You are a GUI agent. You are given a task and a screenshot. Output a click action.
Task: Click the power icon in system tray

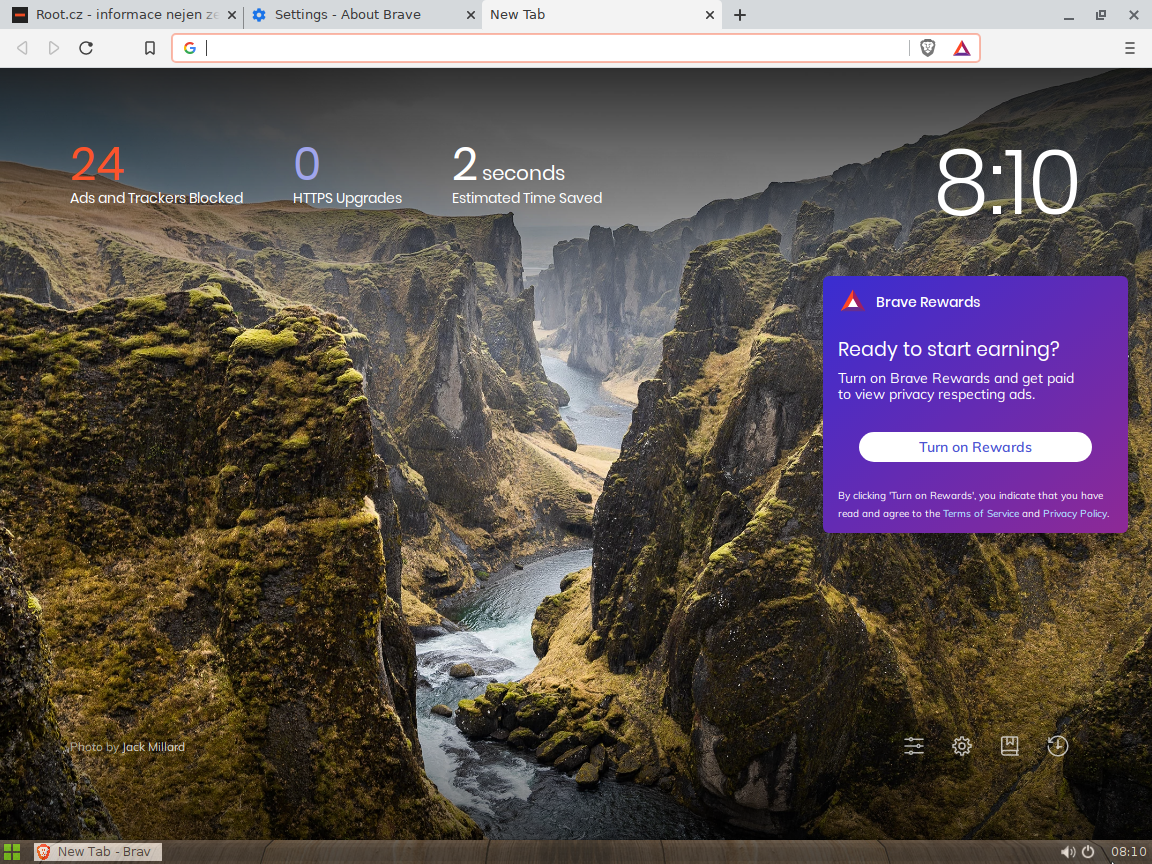point(1088,852)
